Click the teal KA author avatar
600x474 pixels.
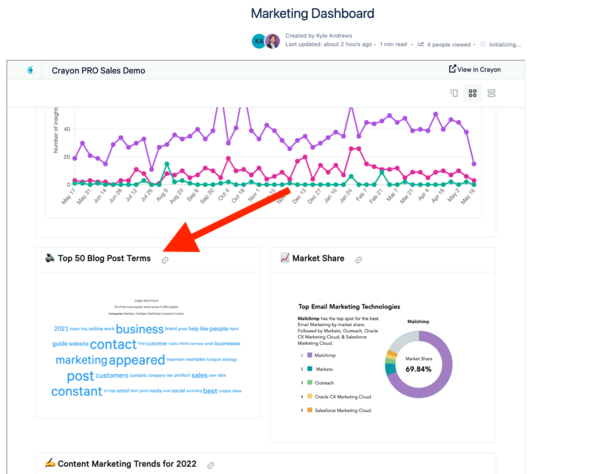pos(259,41)
